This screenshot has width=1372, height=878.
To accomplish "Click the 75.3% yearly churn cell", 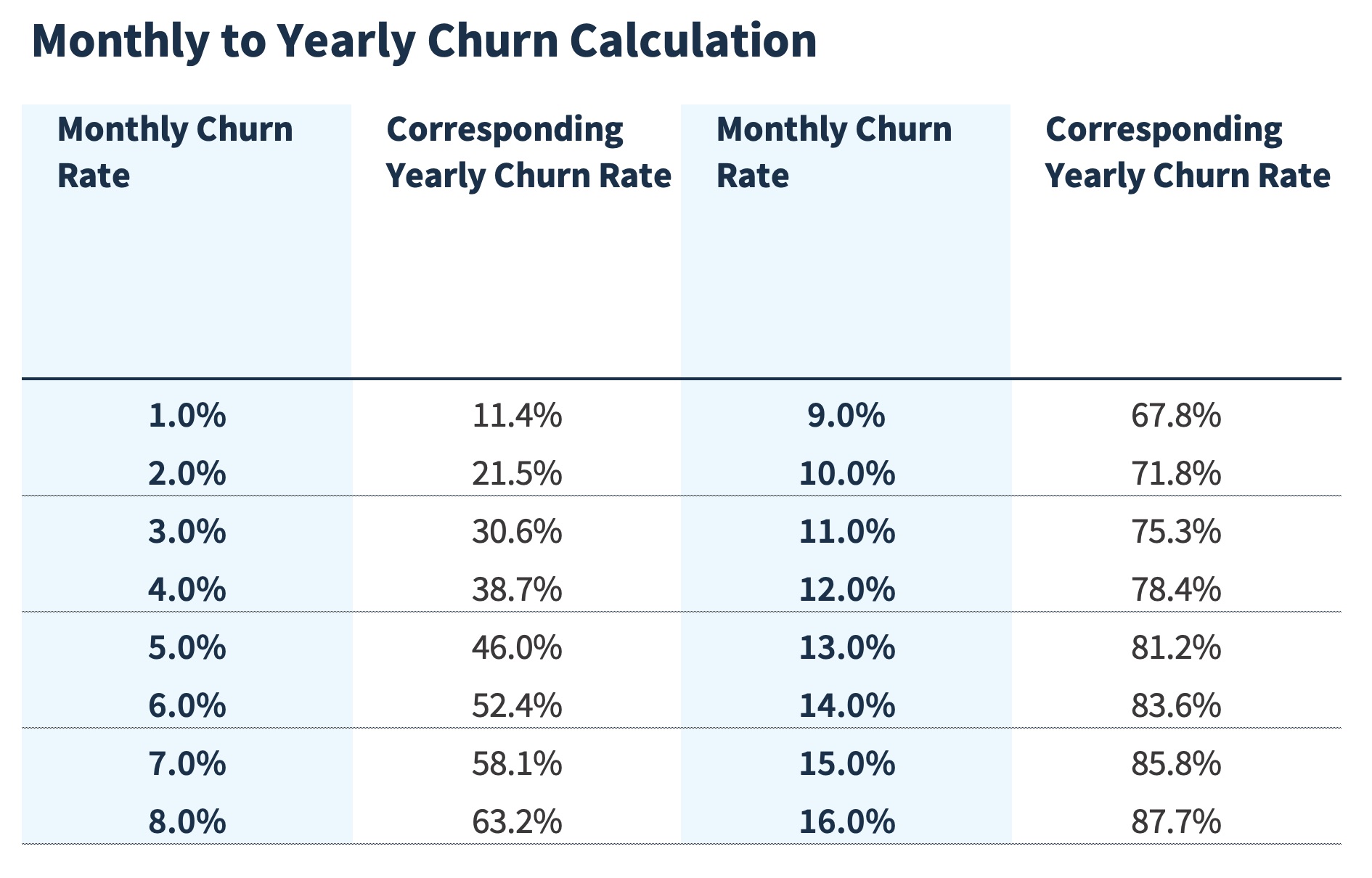I will 1175,532.
